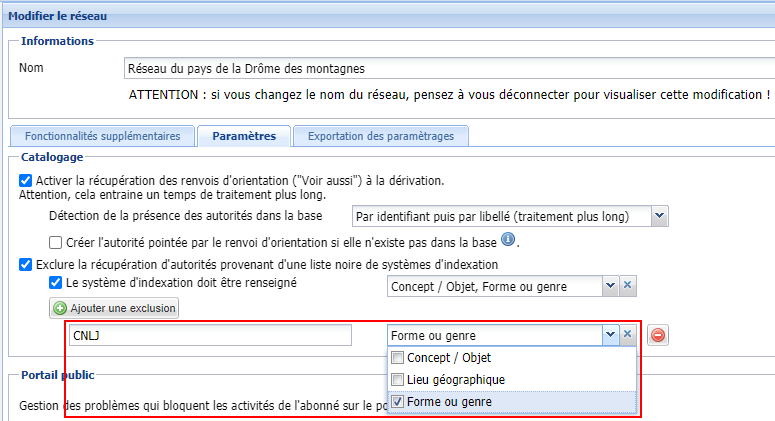Check Lieu géographique option in list
This screenshot has height=421, width=775.
click(x=398, y=380)
